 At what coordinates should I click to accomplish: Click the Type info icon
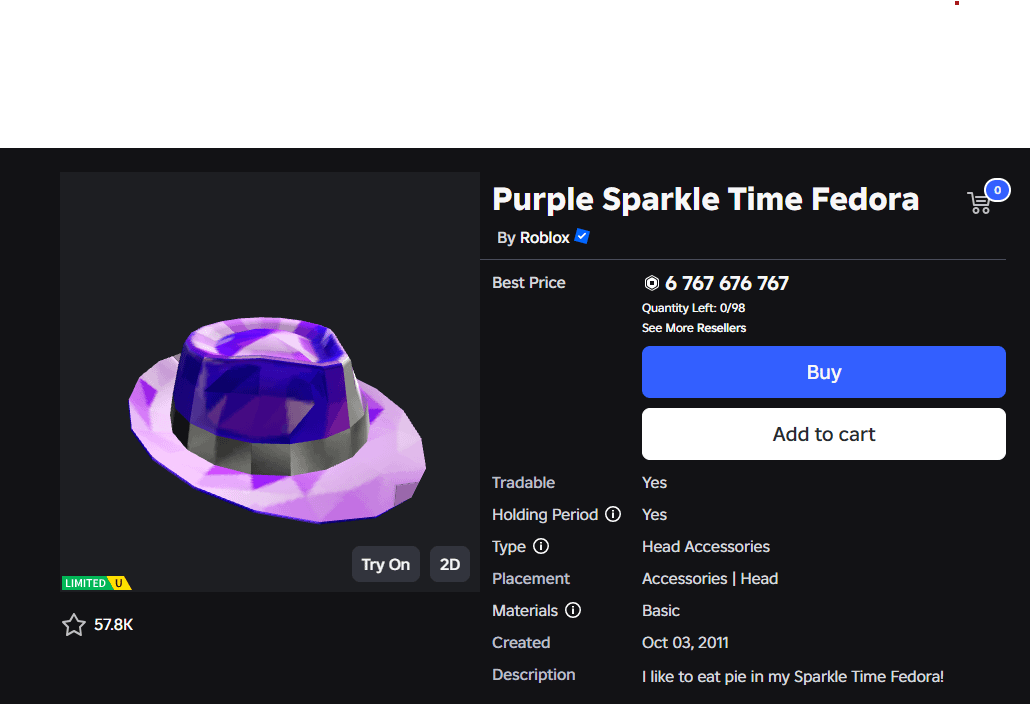(x=541, y=546)
